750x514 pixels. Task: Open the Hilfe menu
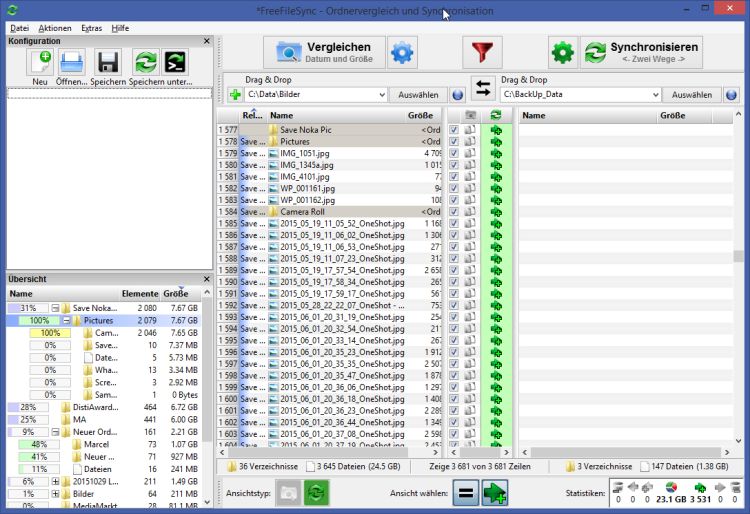(x=120, y=28)
